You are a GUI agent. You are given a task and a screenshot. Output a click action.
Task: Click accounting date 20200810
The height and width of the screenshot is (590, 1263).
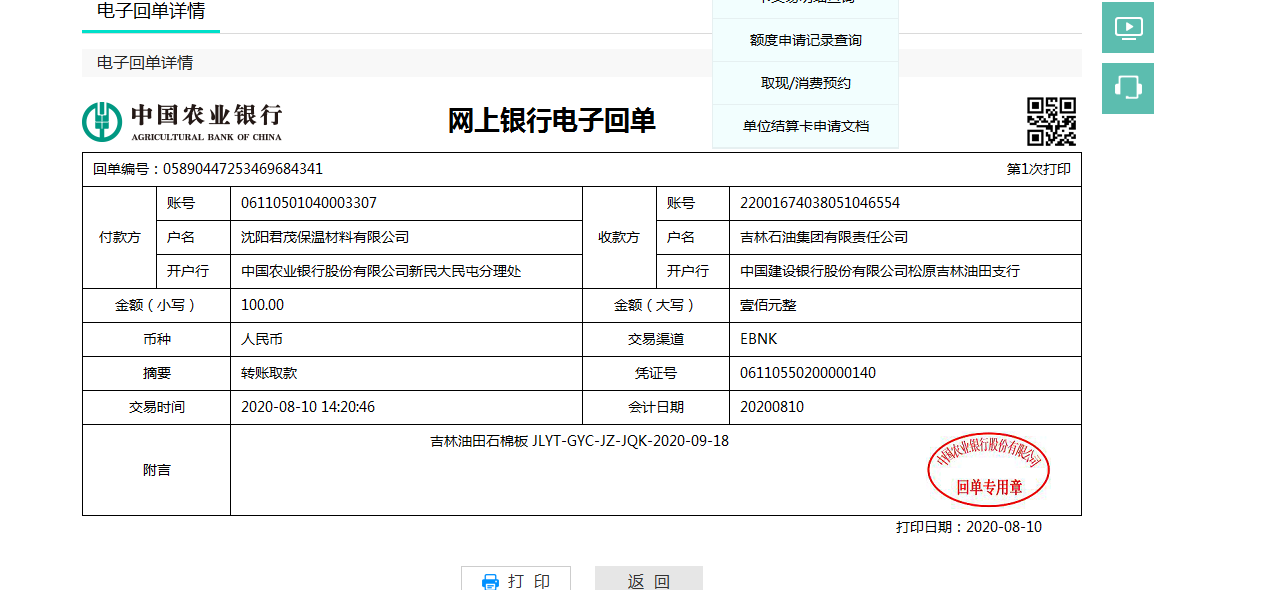[772, 407]
